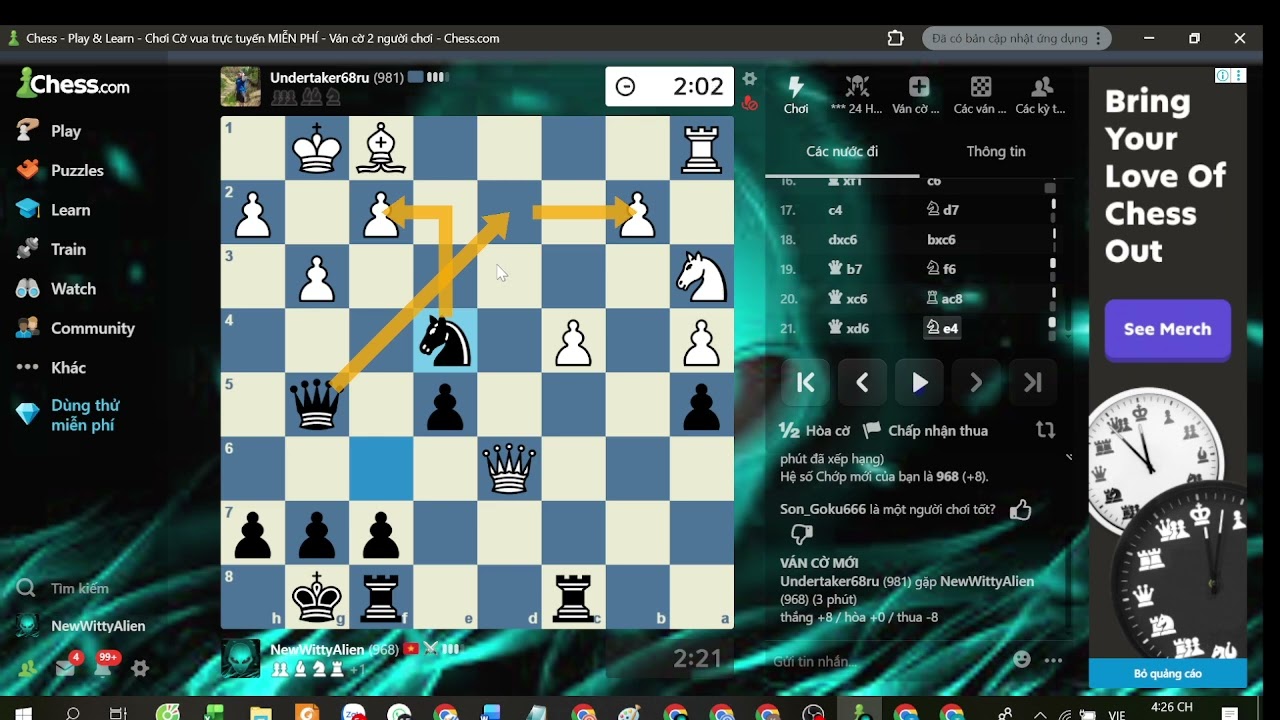Open the friends icon in sidebar footer
Viewport: 1280px width, 720px height.
click(27, 669)
